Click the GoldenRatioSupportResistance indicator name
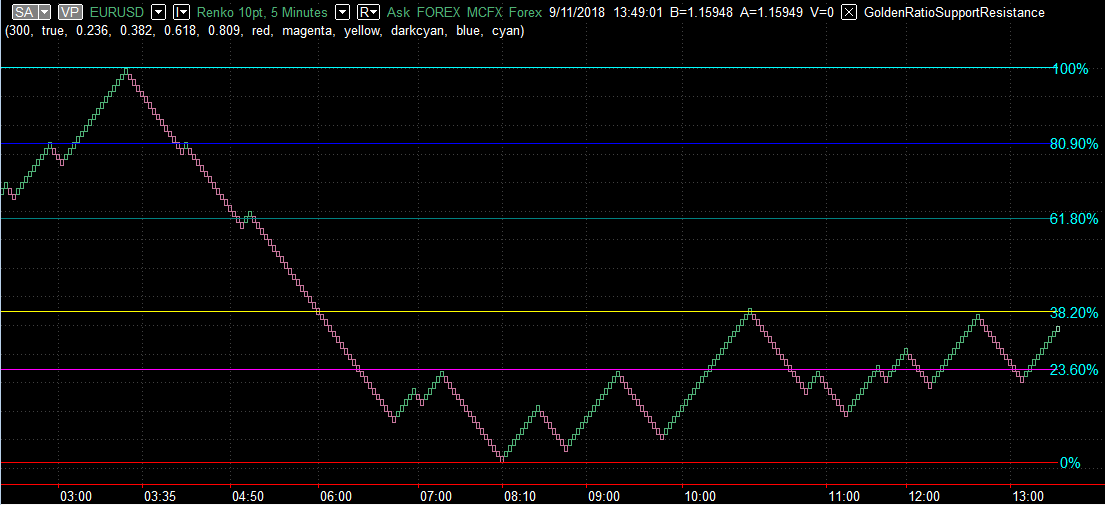The image size is (1105, 505). click(x=954, y=13)
